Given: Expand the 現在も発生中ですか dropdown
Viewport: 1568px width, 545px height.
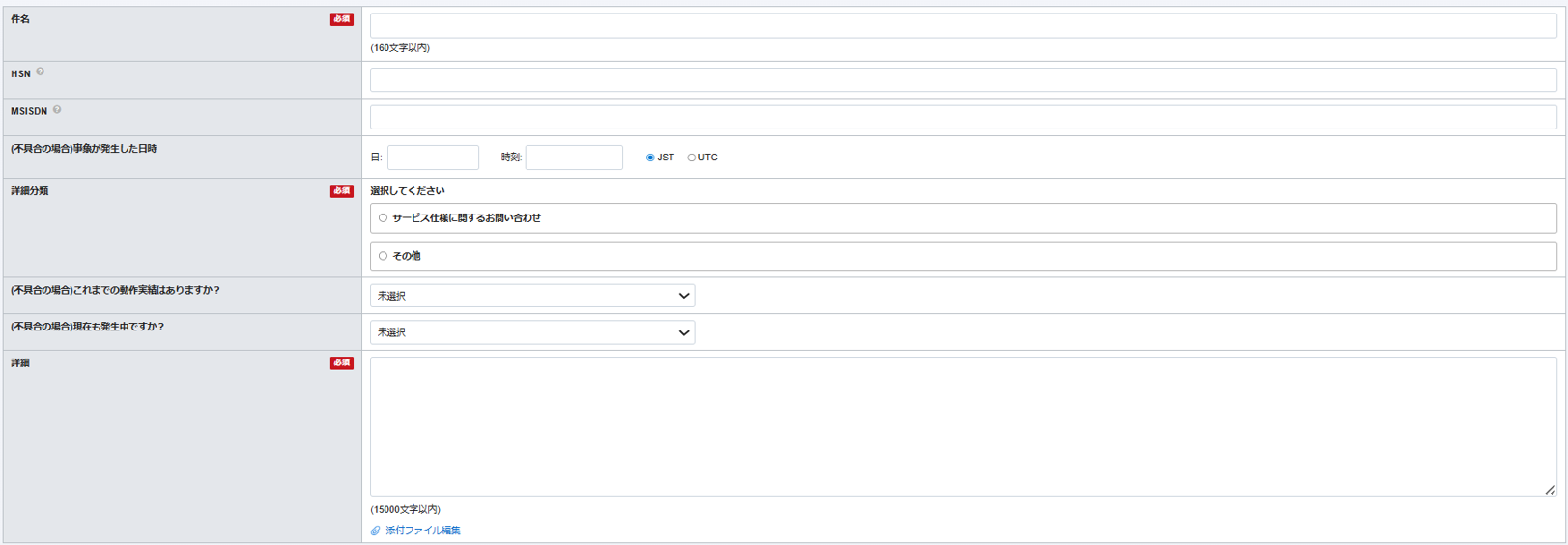Looking at the screenshot, I should [531, 332].
